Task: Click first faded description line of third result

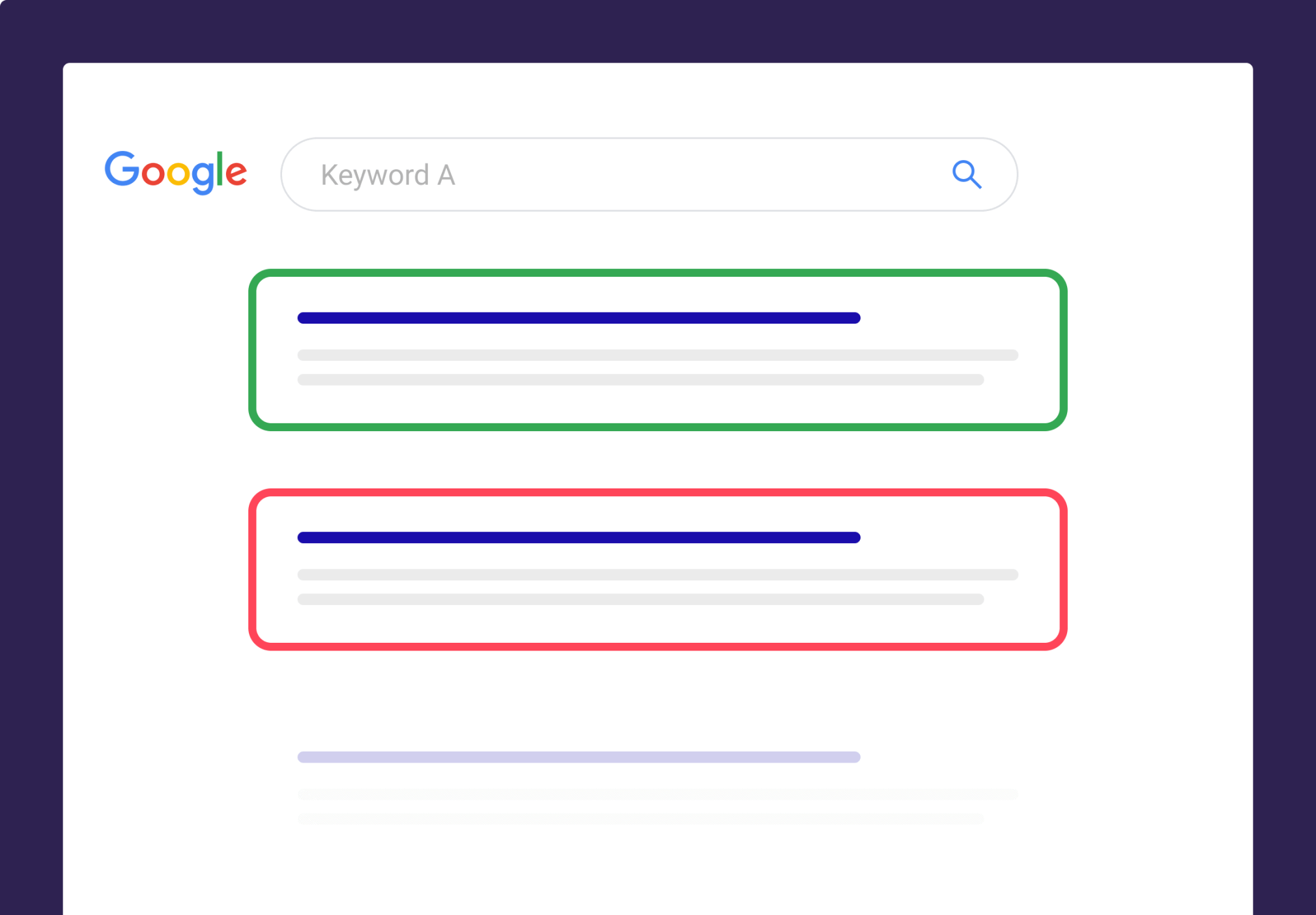Action: (657, 794)
